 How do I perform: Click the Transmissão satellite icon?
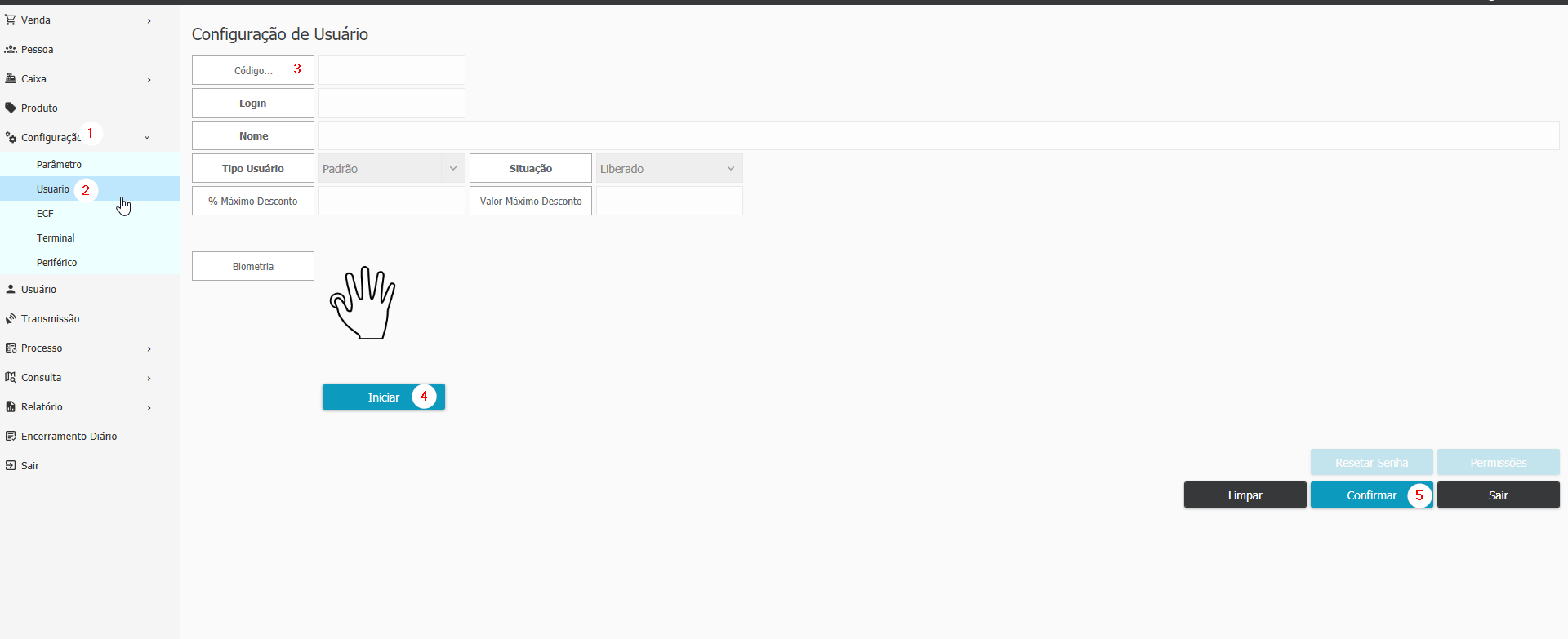point(11,318)
